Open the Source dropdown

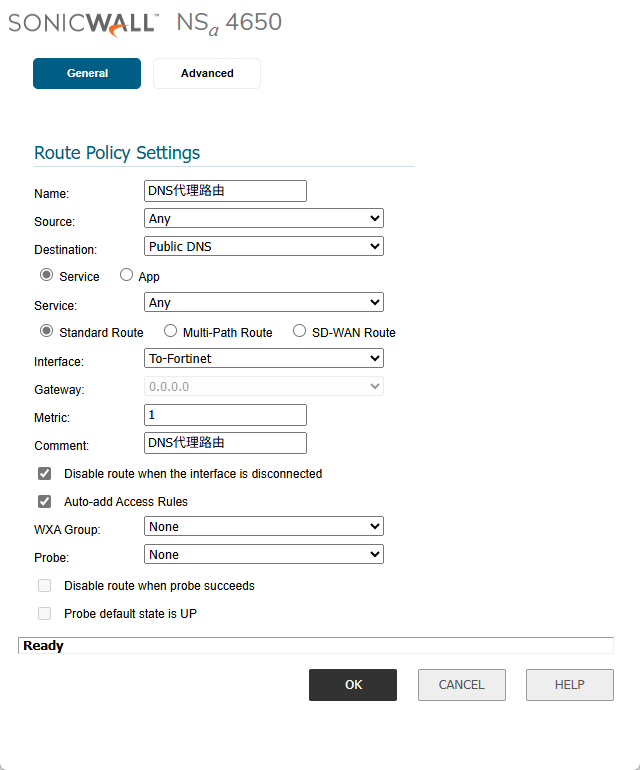(264, 218)
